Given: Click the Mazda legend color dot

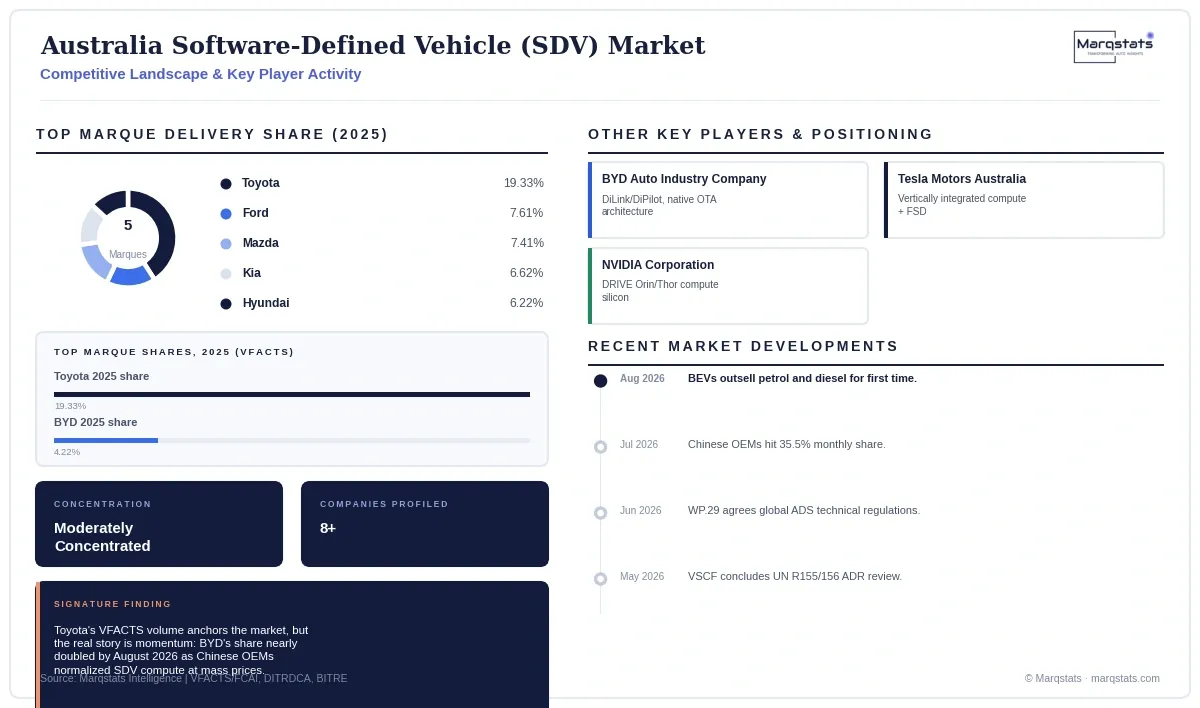Looking at the screenshot, I should point(226,244).
